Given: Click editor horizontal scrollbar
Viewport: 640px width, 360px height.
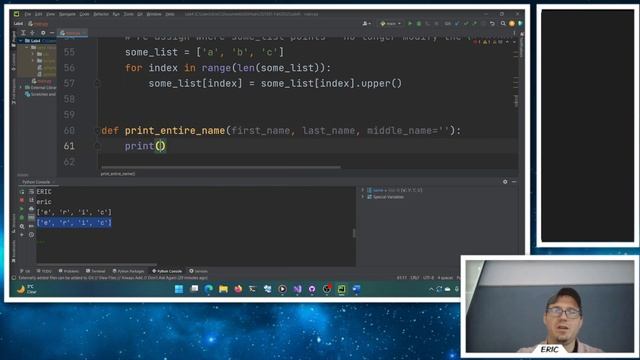Looking at the screenshot, I should (x=220, y=167).
